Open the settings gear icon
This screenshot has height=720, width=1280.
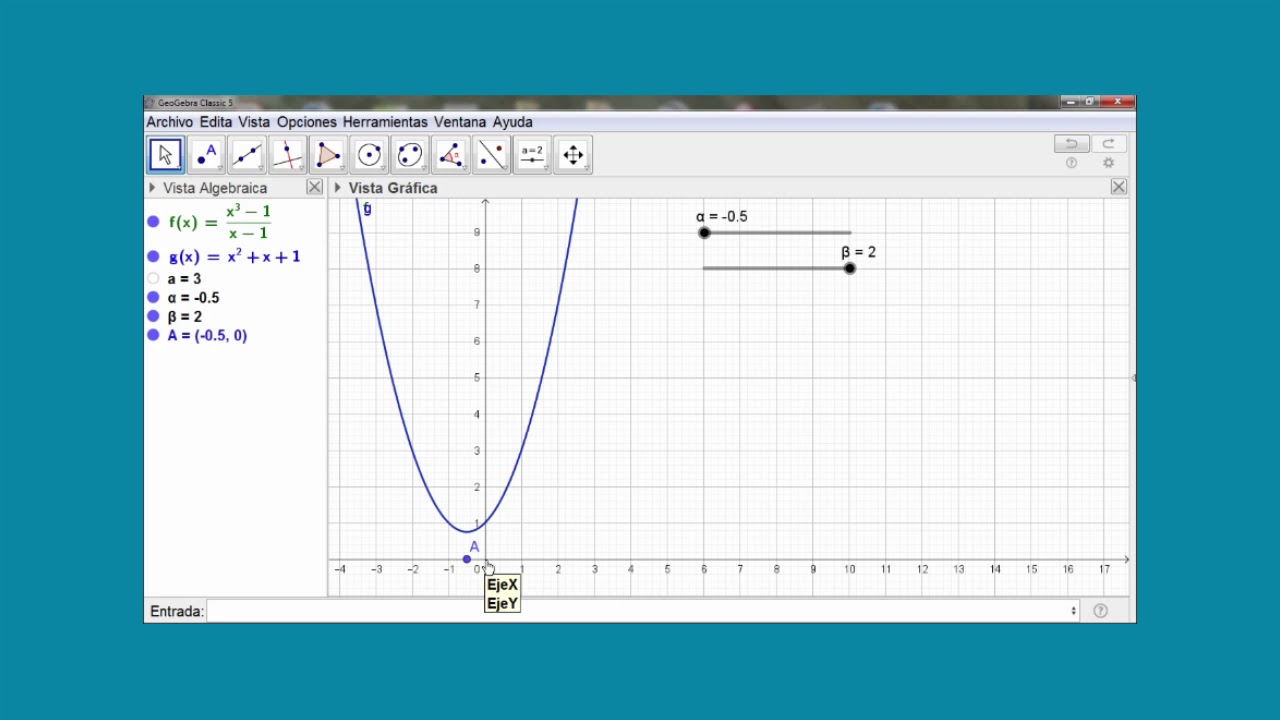tap(1108, 163)
